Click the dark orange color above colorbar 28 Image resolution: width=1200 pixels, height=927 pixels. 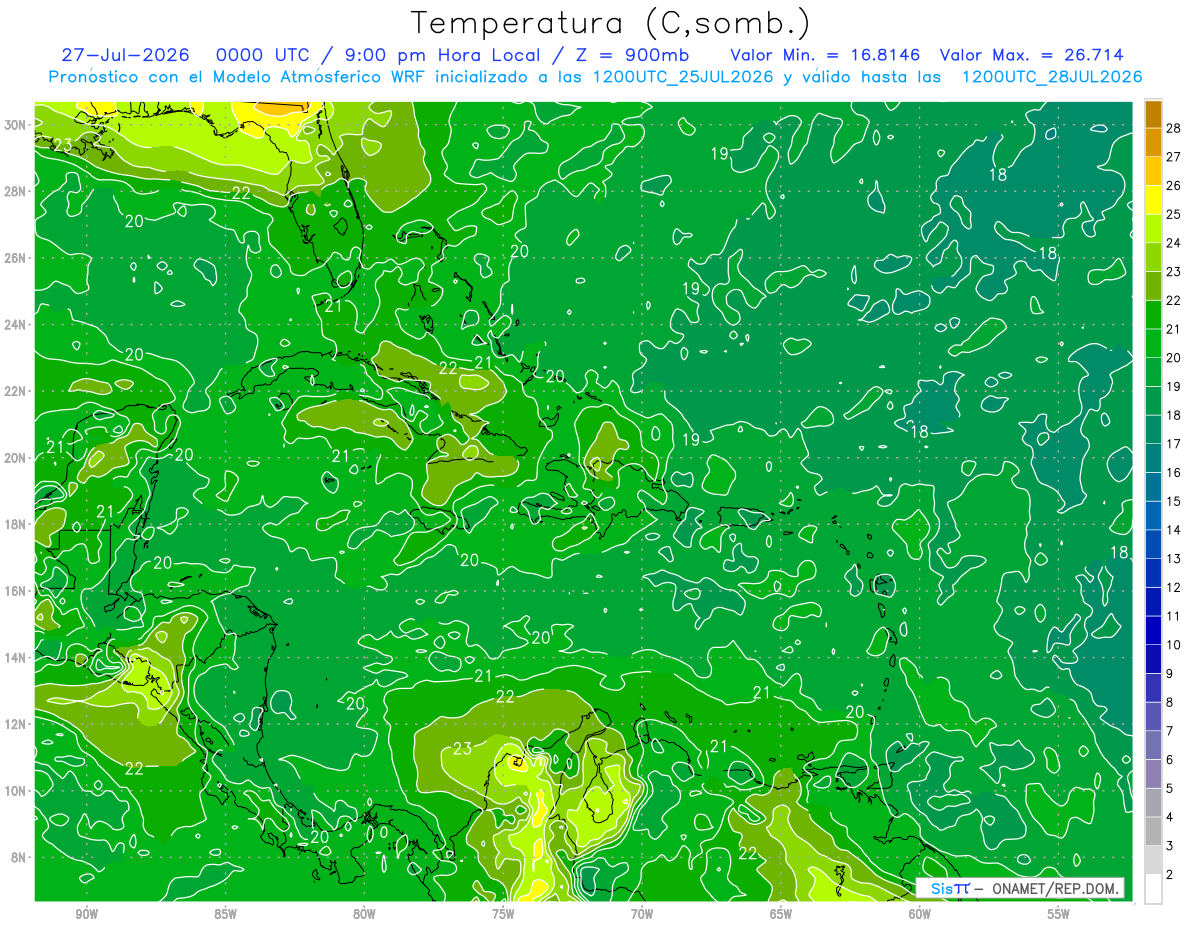point(1153,114)
